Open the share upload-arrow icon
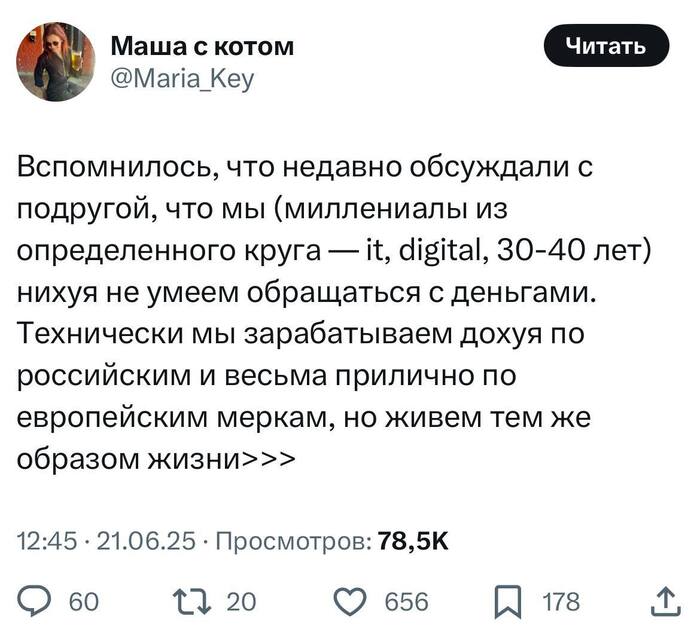The height and width of the screenshot is (641, 700). 662,601
